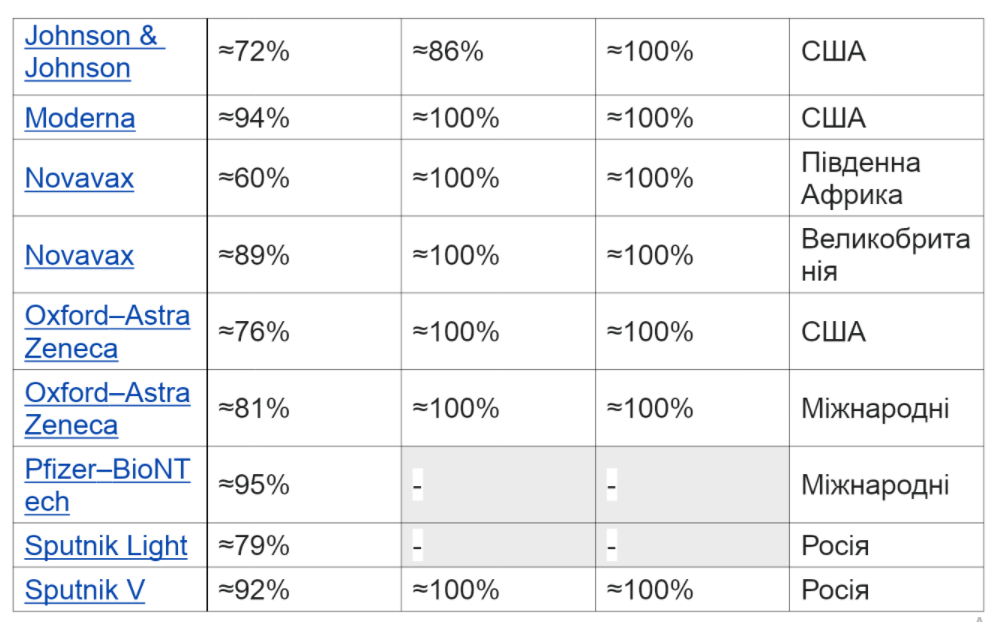Screen dimensions: 989x622
Task: Click the ≈86% cell for Johnson & Johnson
Action: point(448,52)
